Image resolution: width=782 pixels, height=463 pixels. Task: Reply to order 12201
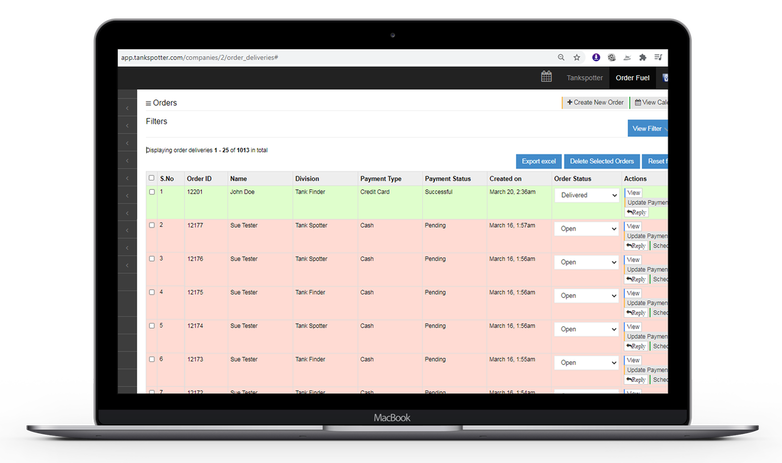(x=636, y=213)
